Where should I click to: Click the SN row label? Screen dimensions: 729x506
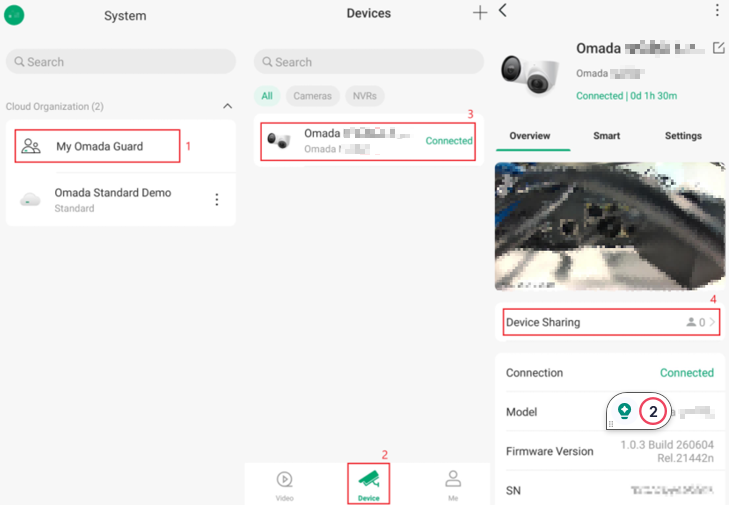513,491
